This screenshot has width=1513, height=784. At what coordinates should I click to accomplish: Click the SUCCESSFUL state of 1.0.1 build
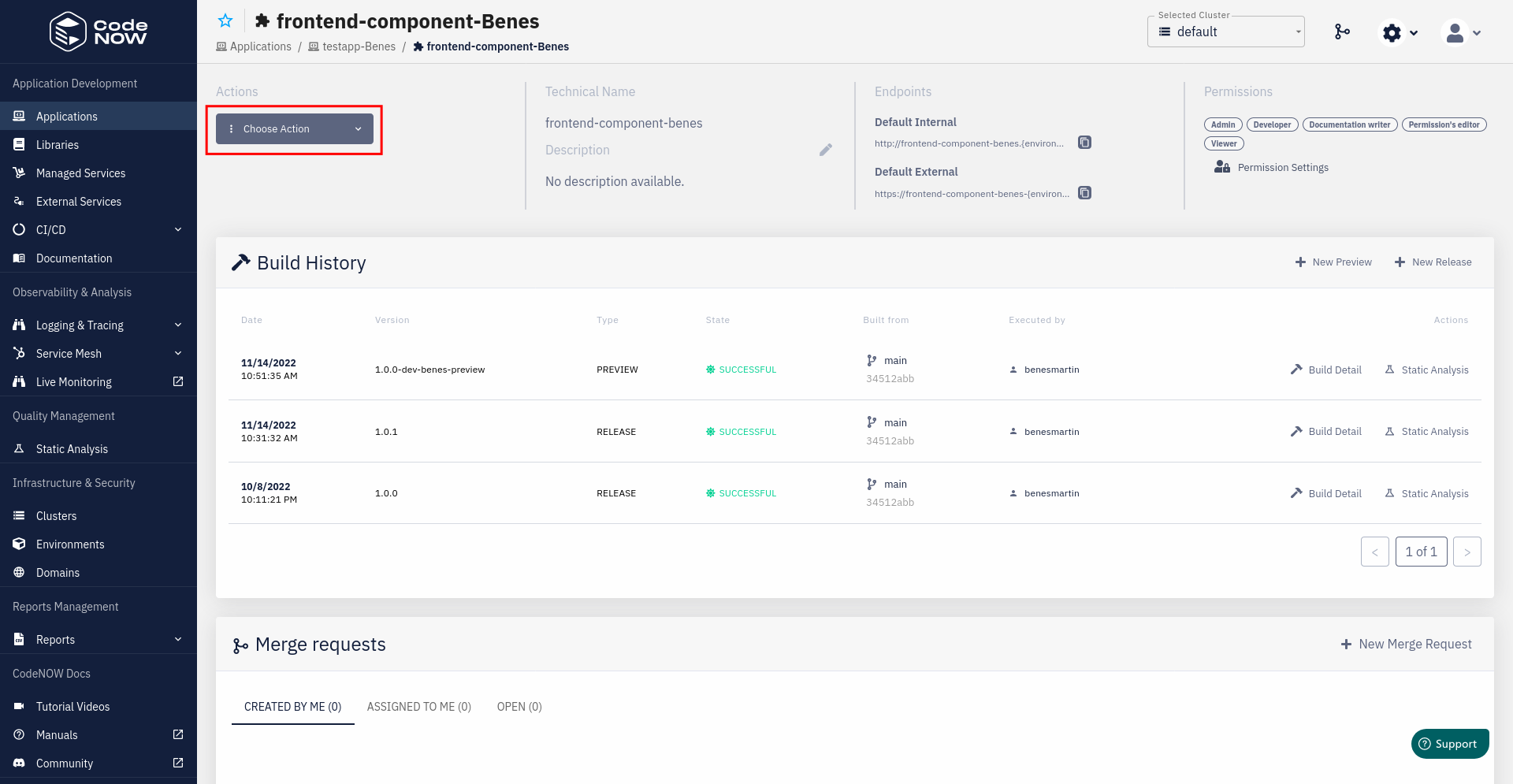tap(742, 432)
